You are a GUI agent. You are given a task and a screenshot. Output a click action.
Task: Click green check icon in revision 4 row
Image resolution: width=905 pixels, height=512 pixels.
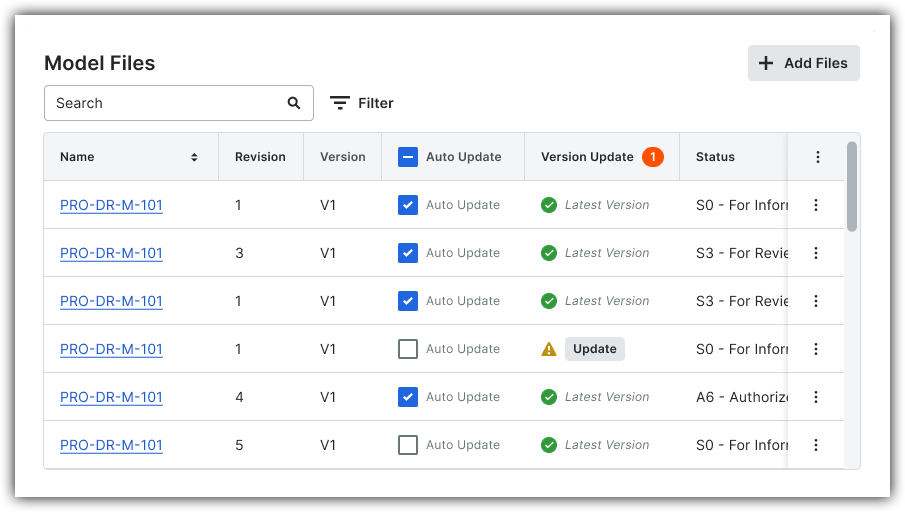pos(549,397)
